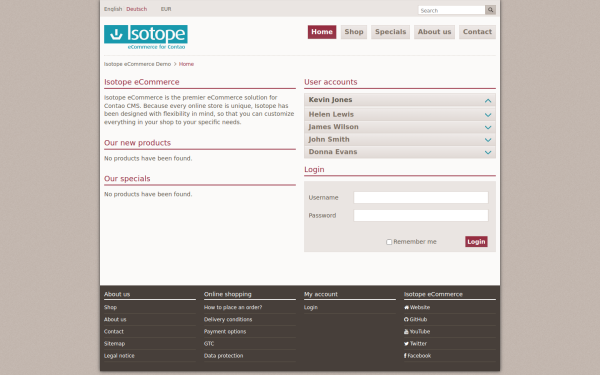Click the Our specials heading
The image size is (600, 375).
pyautogui.click(x=127, y=179)
